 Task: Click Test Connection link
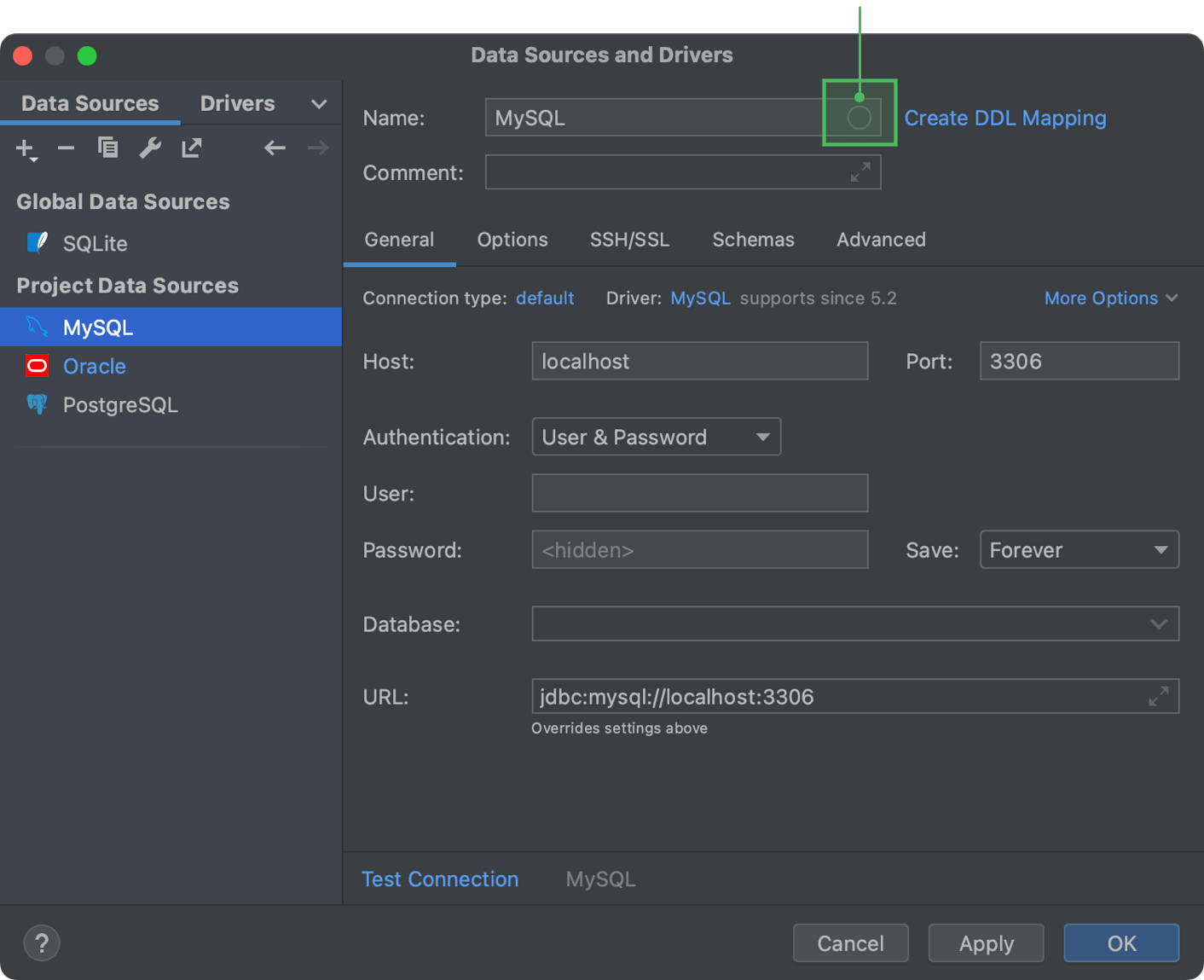point(440,879)
